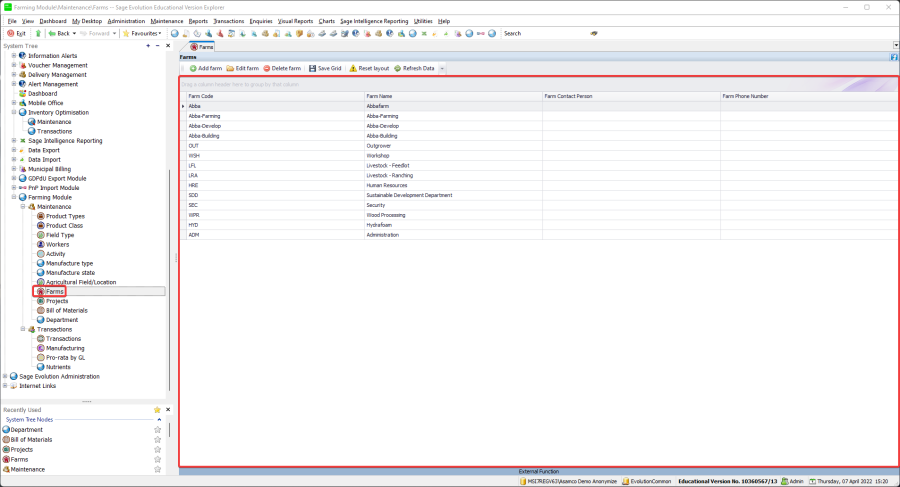900x487 pixels.
Task: Click the Delete farm red icon
Action: tap(267, 68)
